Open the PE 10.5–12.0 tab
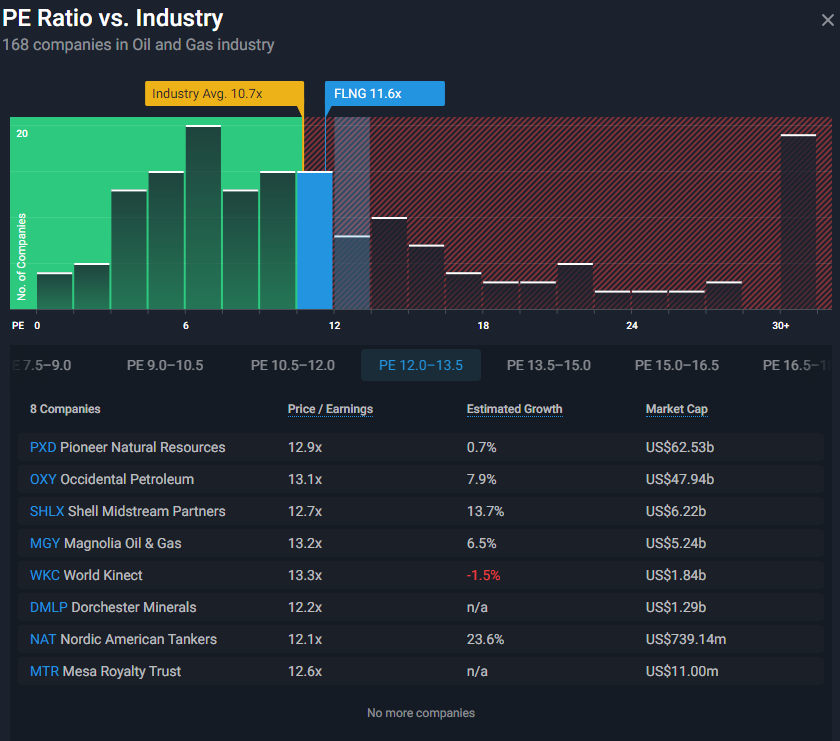Image resolution: width=840 pixels, height=741 pixels. [292, 365]
